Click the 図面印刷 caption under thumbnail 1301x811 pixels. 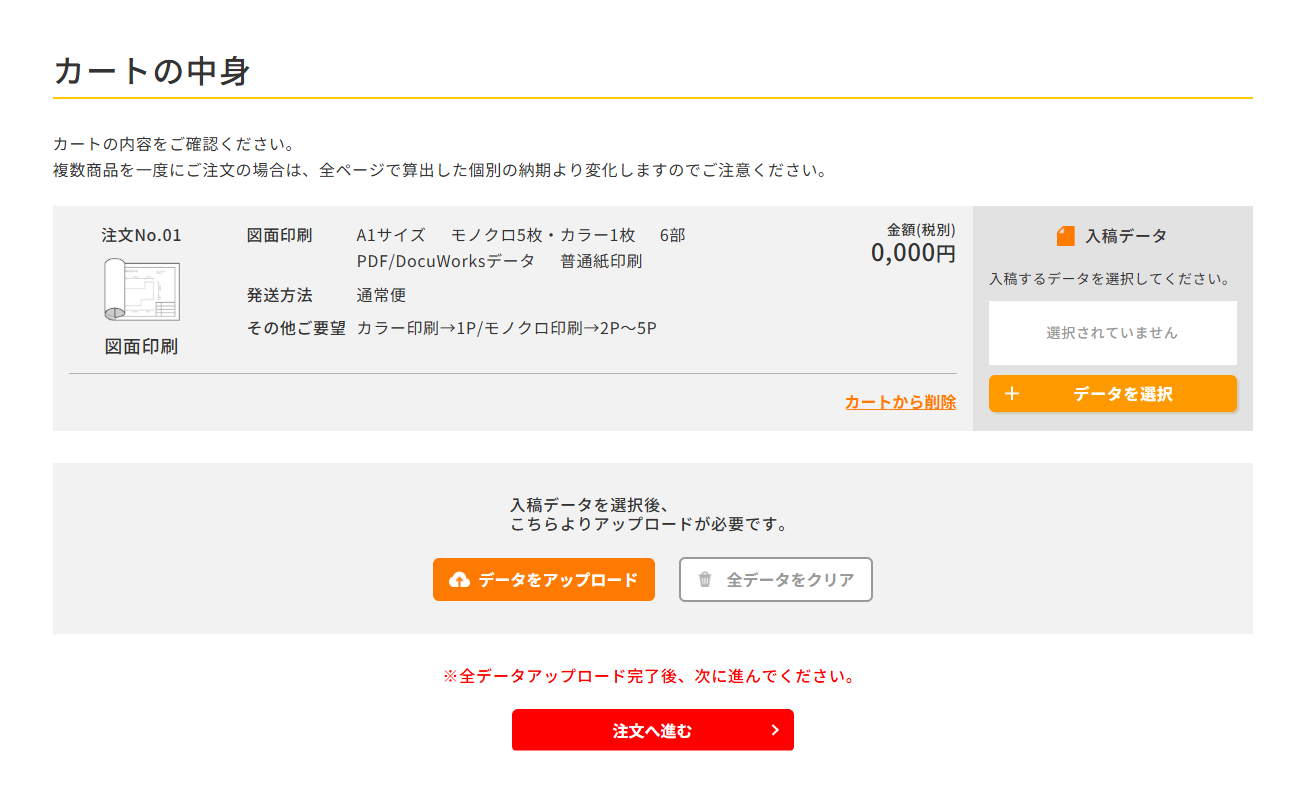pyautogui.click(x=142, y=347)
